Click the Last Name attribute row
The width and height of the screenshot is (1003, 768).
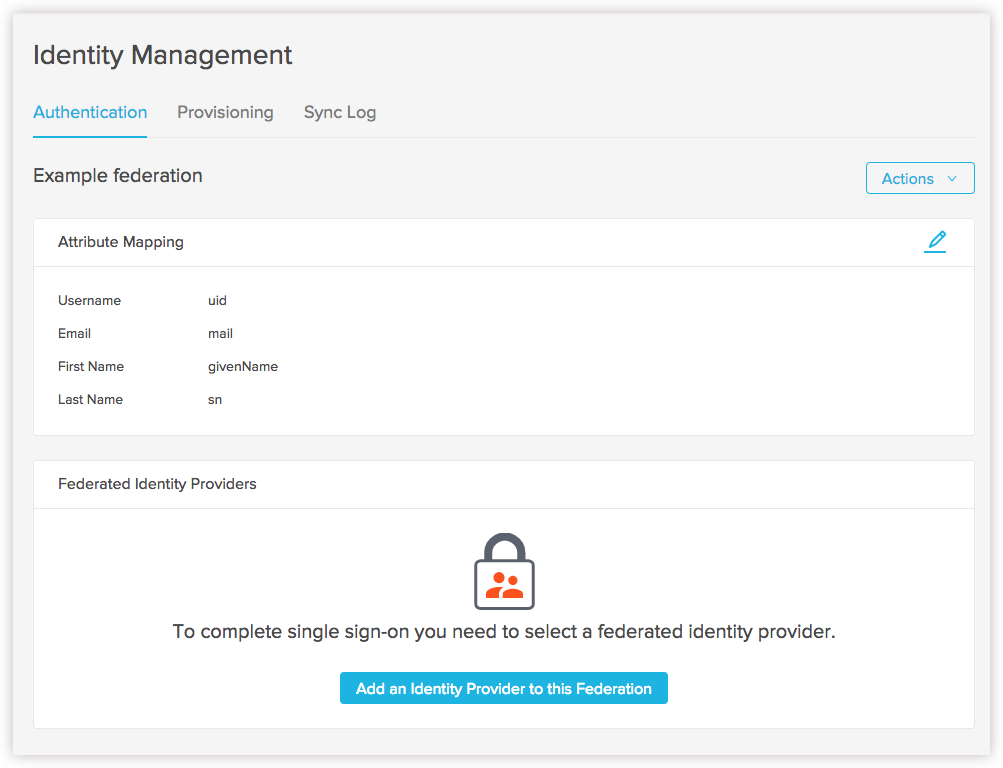(x=90, y=399)
